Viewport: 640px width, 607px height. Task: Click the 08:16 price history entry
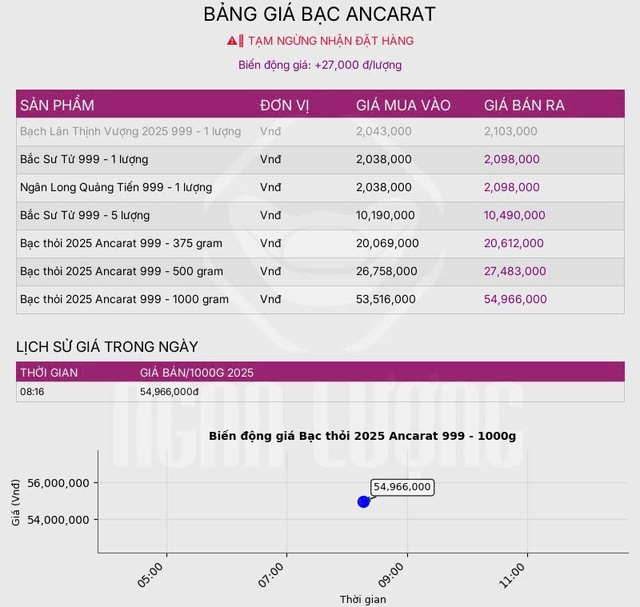31,392
